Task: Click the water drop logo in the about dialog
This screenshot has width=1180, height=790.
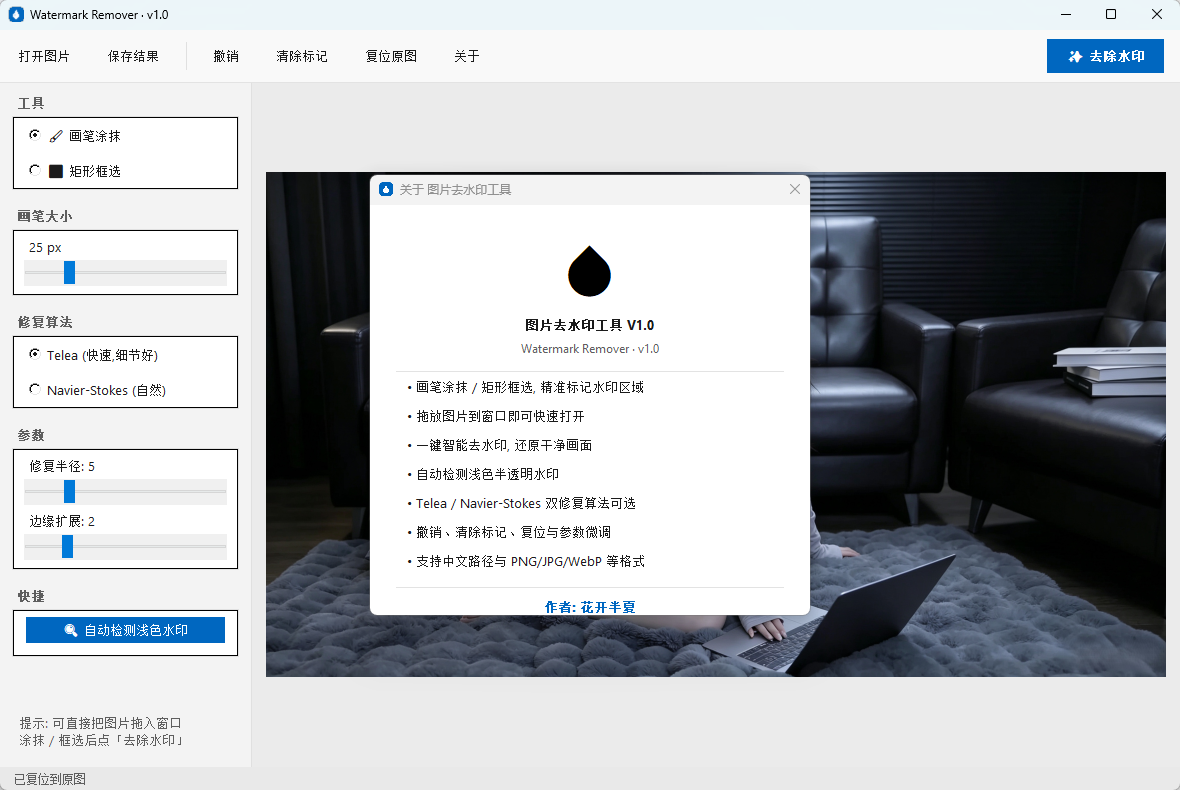Action: click(589, 271)
